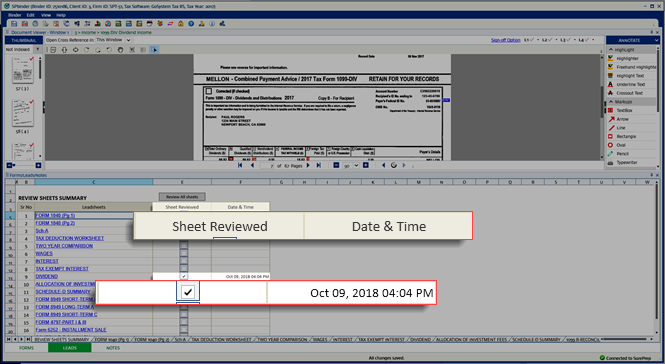The image size is (665, 364).
Task: Open the FORM 1040 (Pg 2) leadsheet link
Action: pyautogui.click(x=55, y=223)
